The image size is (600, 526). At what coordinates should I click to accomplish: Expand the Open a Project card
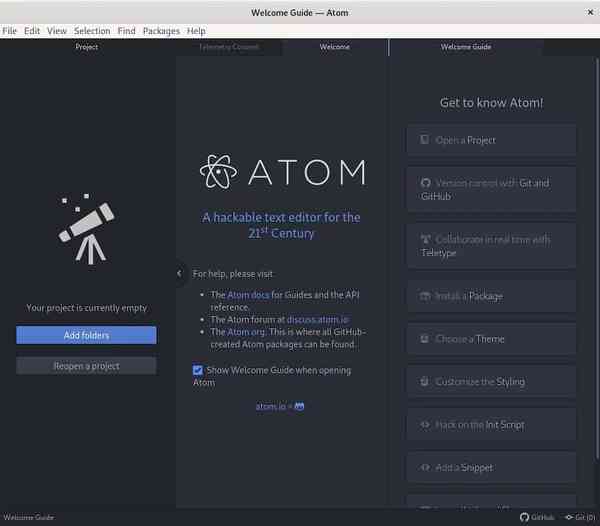point(491,140)
